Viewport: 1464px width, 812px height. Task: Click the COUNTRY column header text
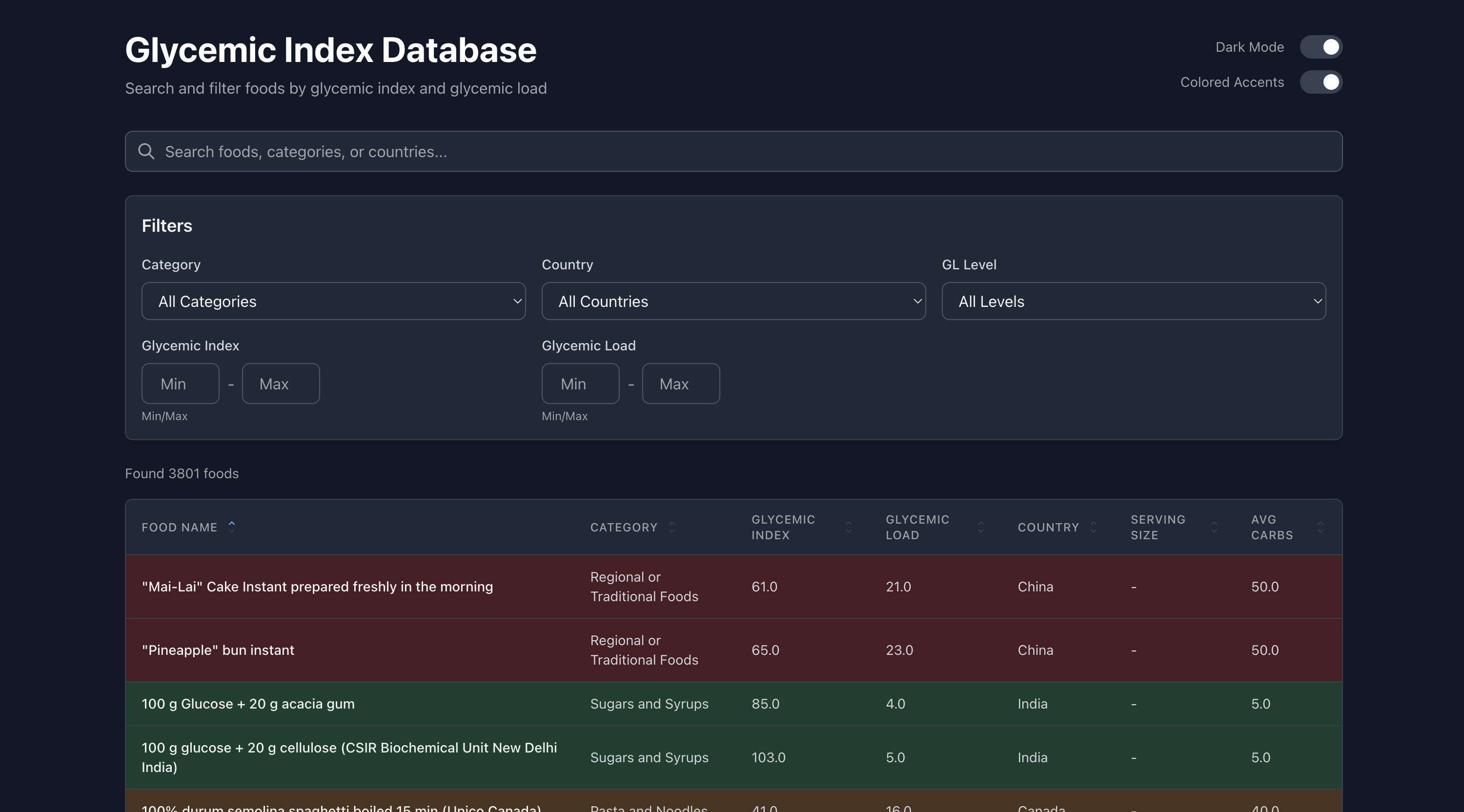tap(1048, 528)
